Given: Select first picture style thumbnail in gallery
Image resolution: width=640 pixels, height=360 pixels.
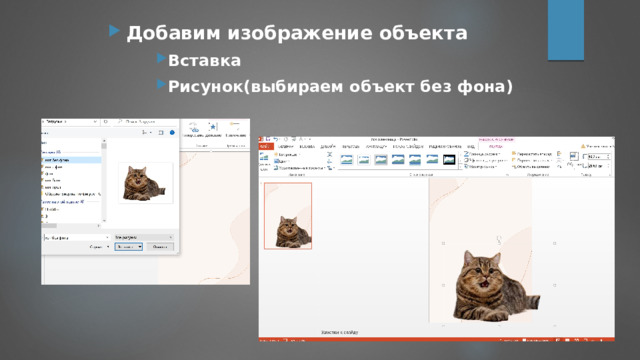Looking at the screenshot, I should click(347, 160).
